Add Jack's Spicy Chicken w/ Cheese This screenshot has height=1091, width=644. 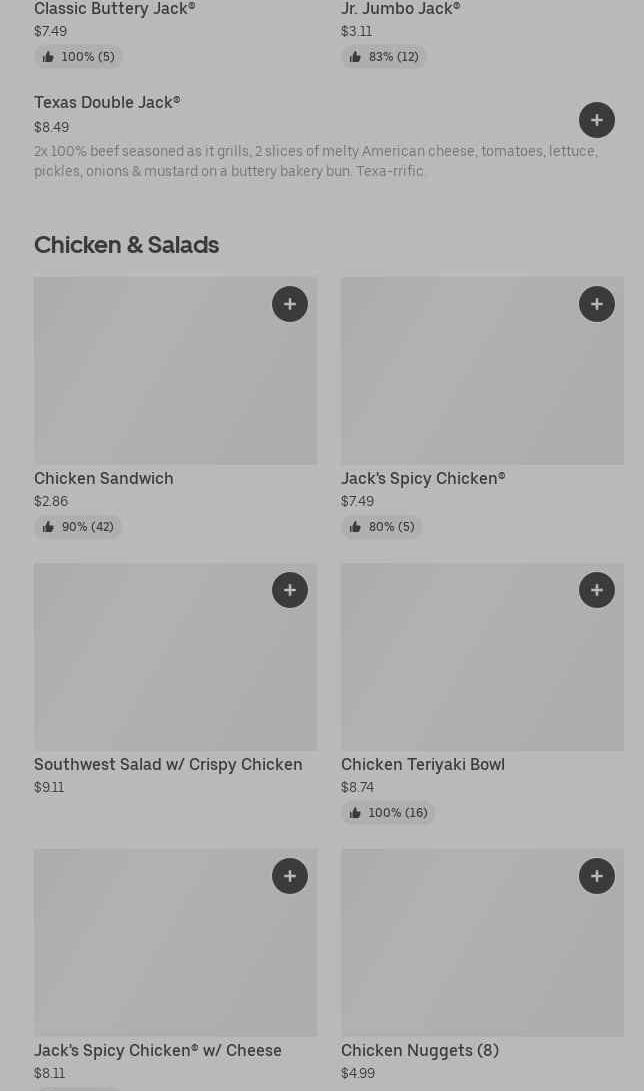pos(290,876)
